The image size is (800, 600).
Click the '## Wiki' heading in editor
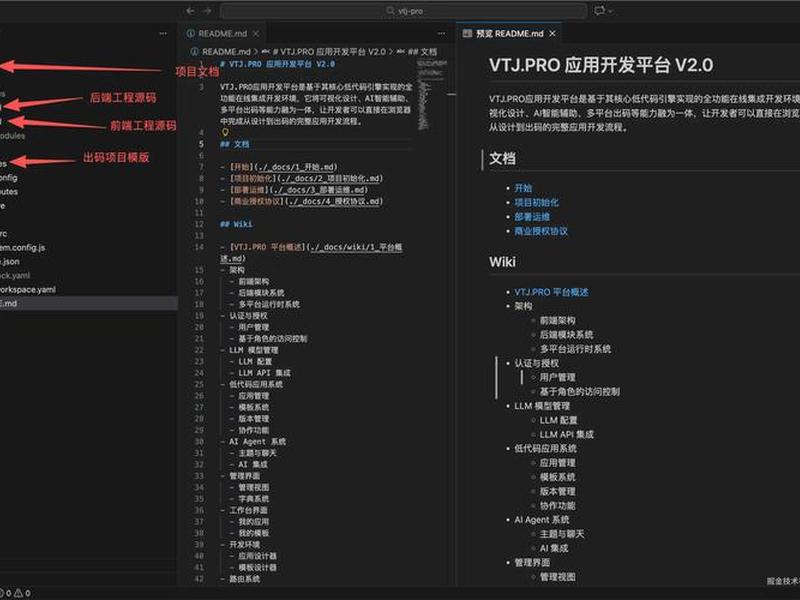[236, 224]
